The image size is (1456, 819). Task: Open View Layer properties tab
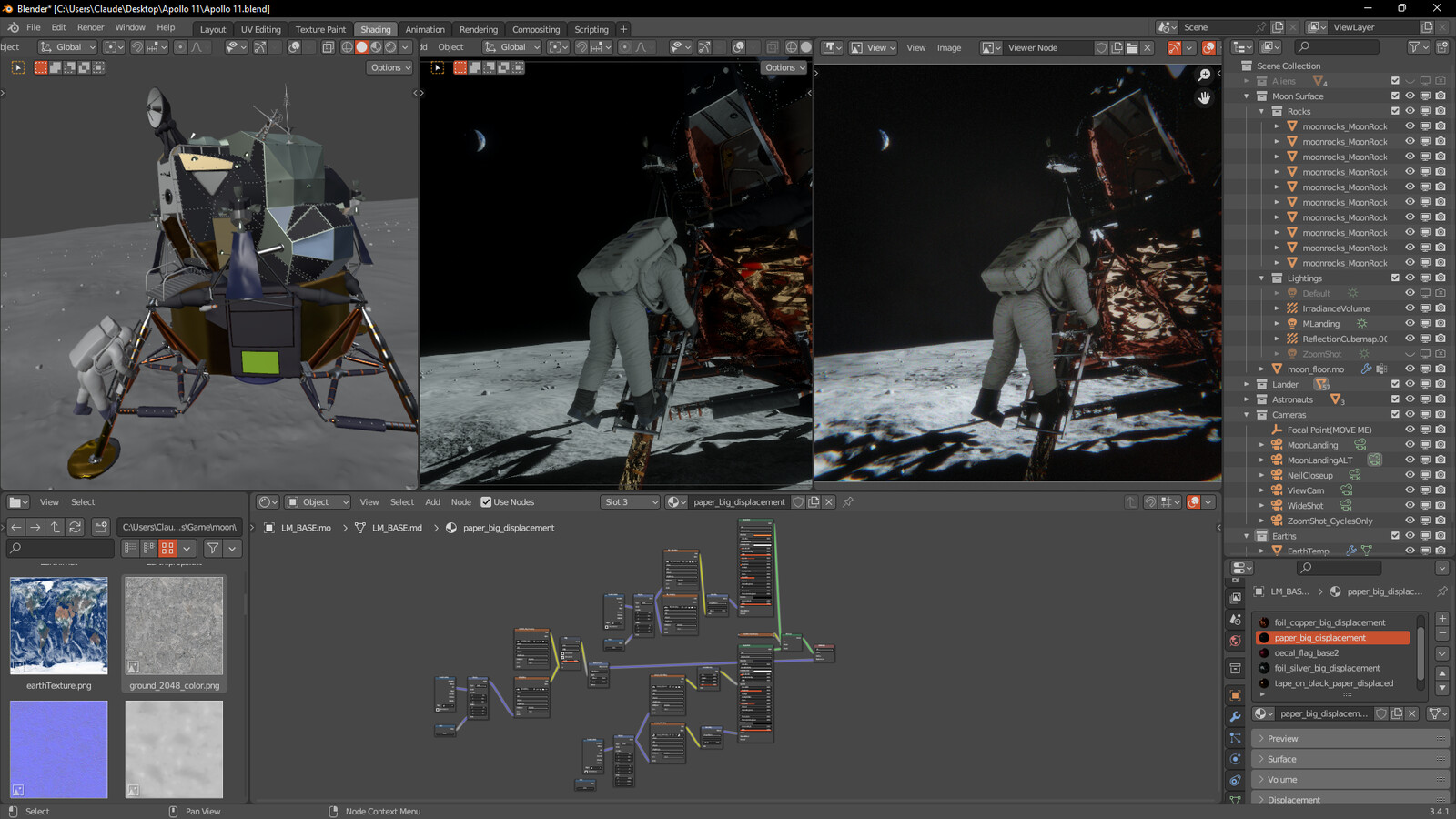(1235, 598)
